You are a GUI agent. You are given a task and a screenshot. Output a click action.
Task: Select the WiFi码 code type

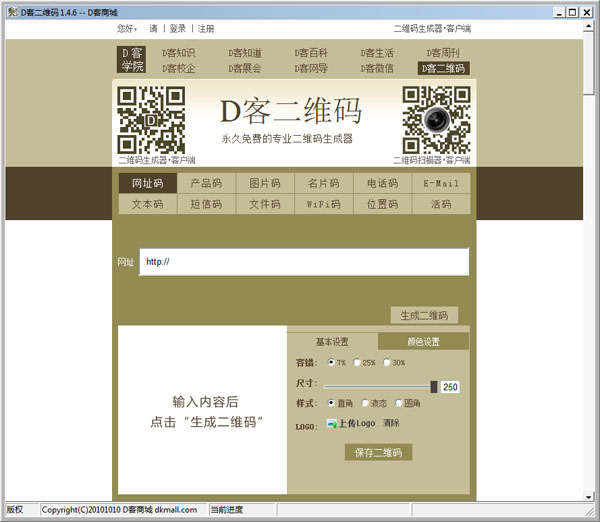[x=323, y=204]
